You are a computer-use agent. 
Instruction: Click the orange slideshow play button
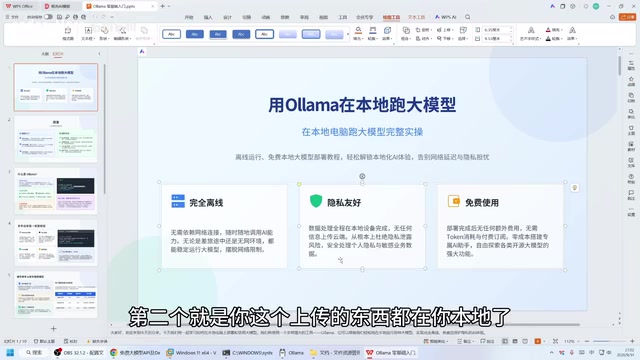coord(538,341)
